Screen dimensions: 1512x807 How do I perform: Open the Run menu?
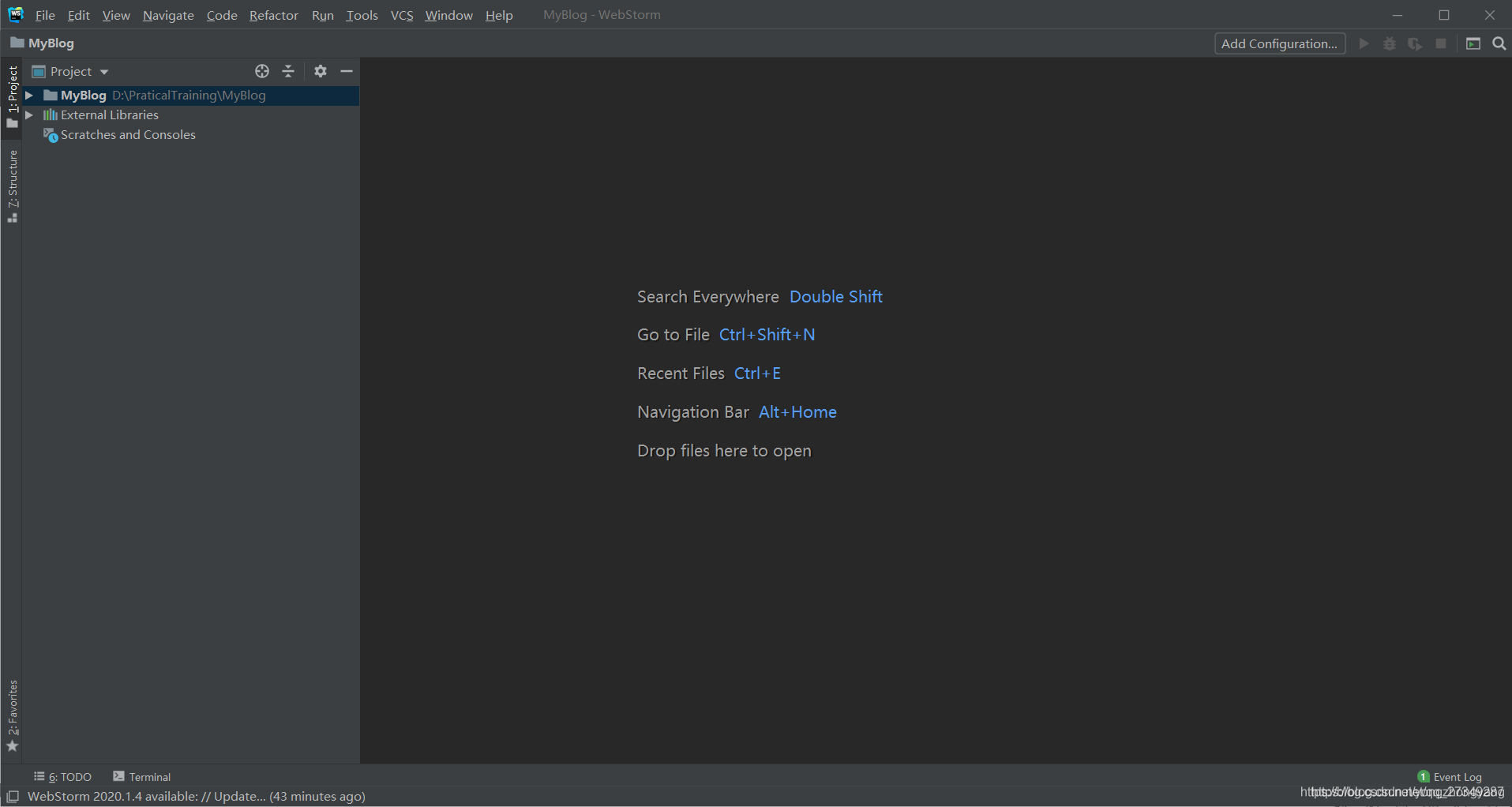click(x=322, y=15)
